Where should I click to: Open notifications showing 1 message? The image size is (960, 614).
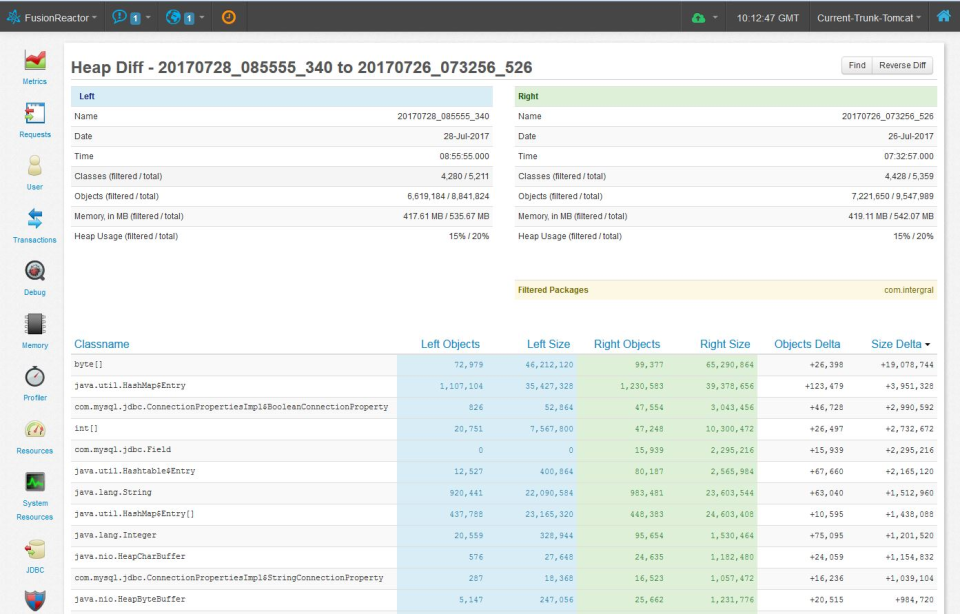click(127, 16)
